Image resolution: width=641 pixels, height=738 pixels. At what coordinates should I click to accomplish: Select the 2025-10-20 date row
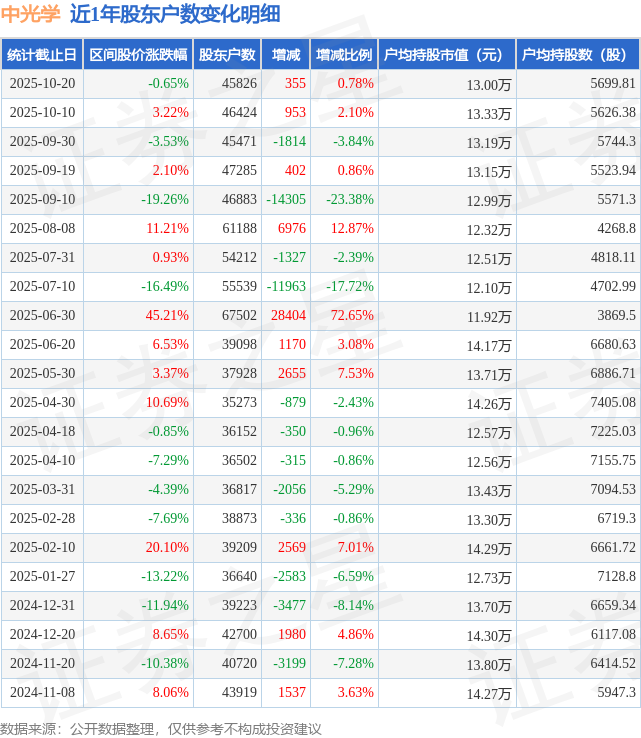pyautogui.click(x=42, y=84)
